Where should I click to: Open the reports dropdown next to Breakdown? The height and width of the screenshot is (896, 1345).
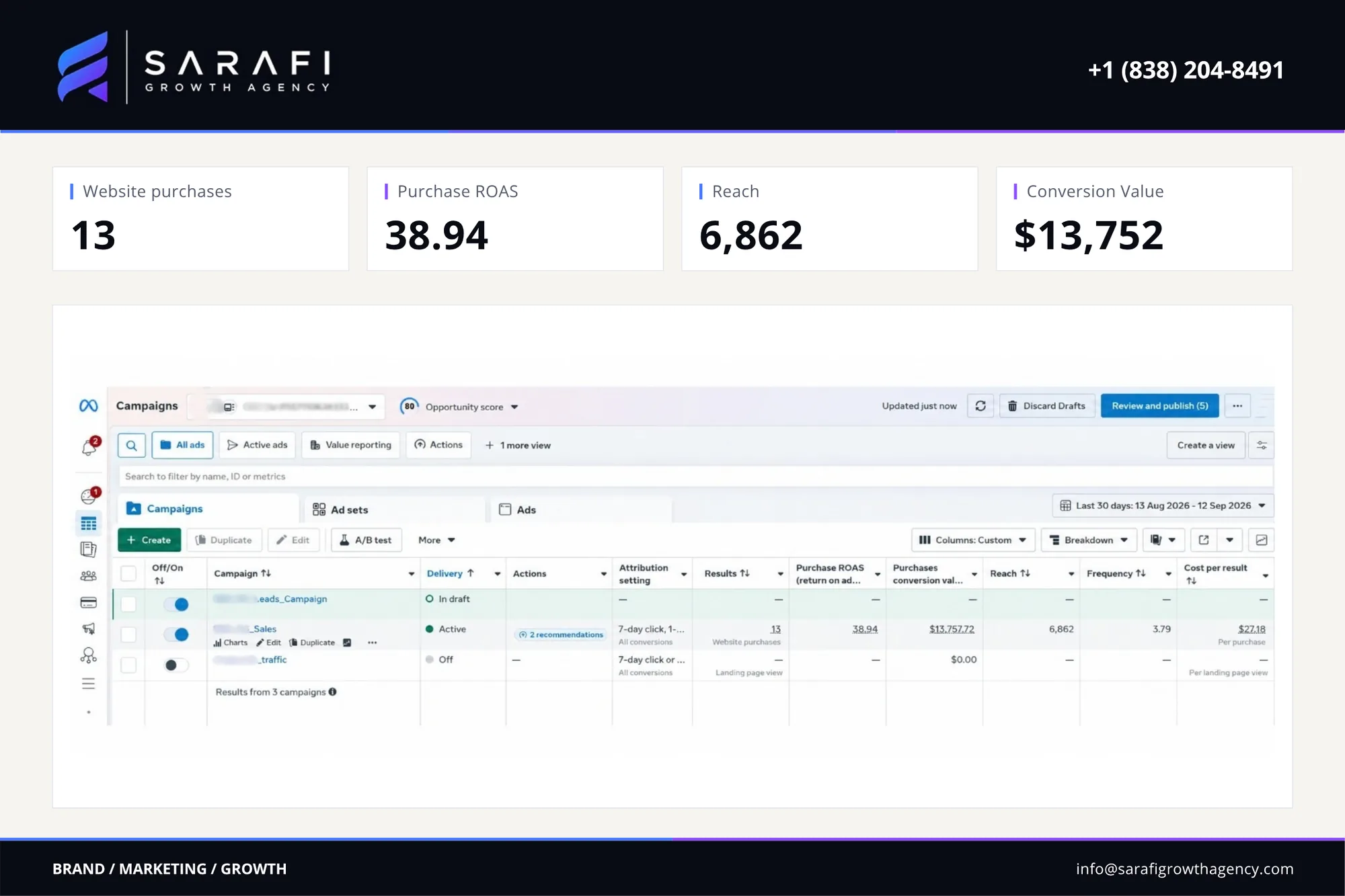1163,540
